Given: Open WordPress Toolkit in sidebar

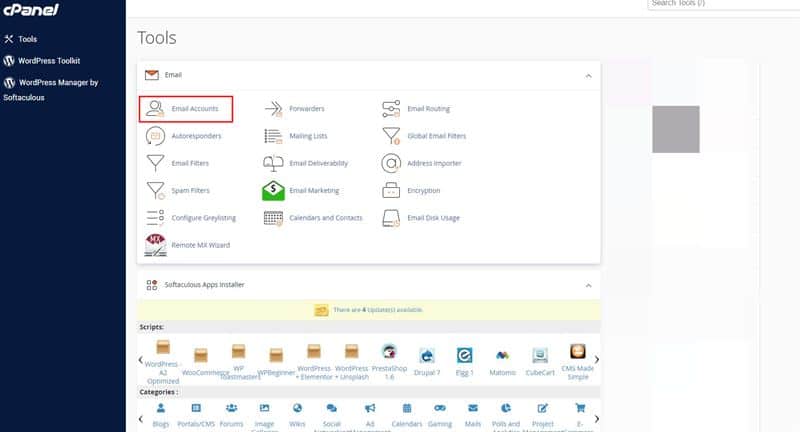Looking at the screenshot, I should point(42,61).
